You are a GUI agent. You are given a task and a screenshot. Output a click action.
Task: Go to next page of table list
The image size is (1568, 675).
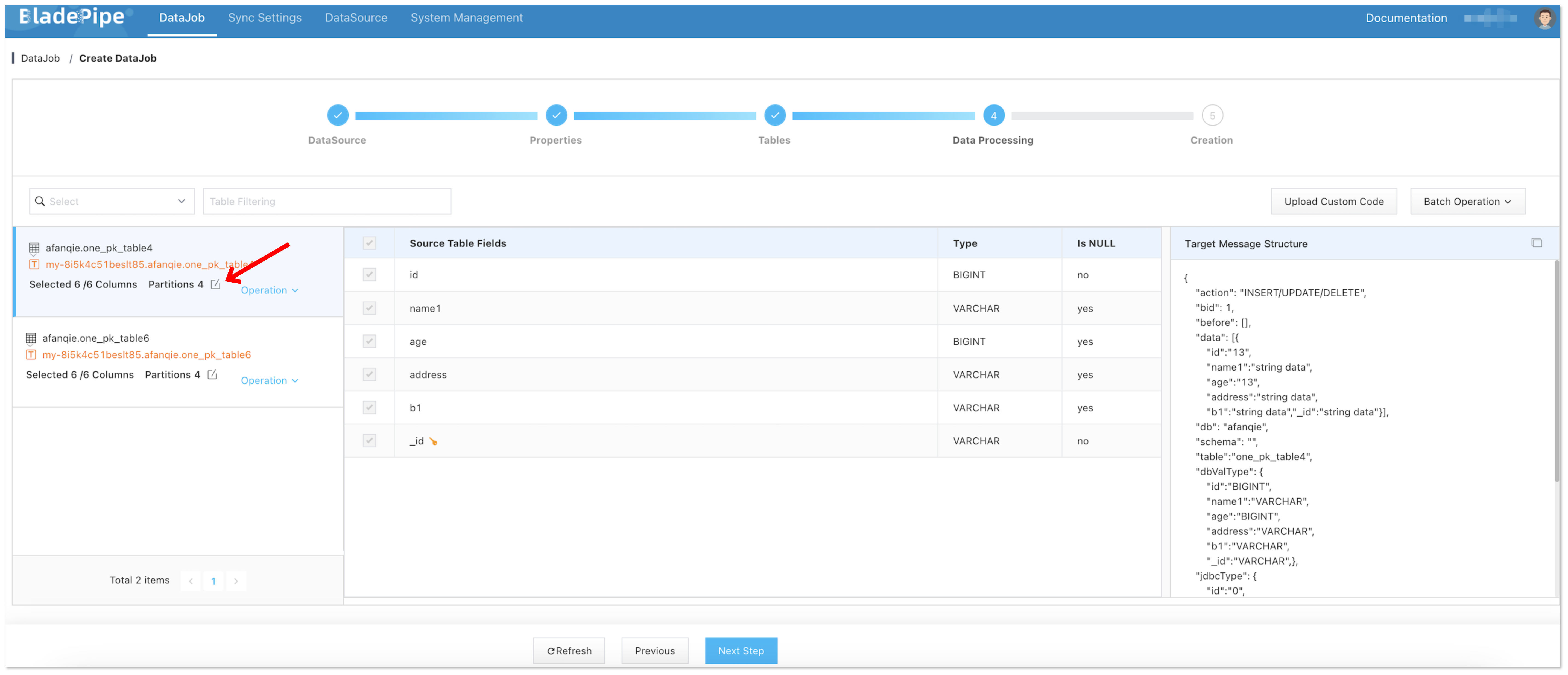(x=236, y=581)
